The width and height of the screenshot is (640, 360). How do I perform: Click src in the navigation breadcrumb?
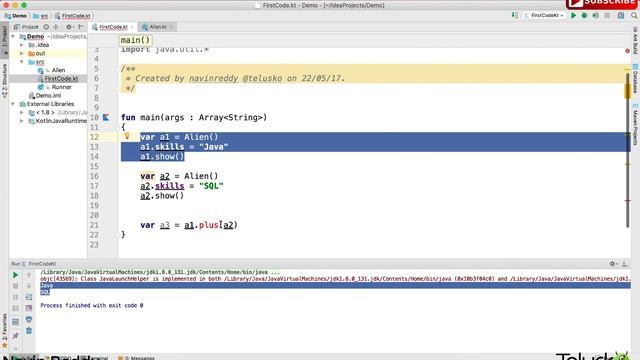pos(40,16)
